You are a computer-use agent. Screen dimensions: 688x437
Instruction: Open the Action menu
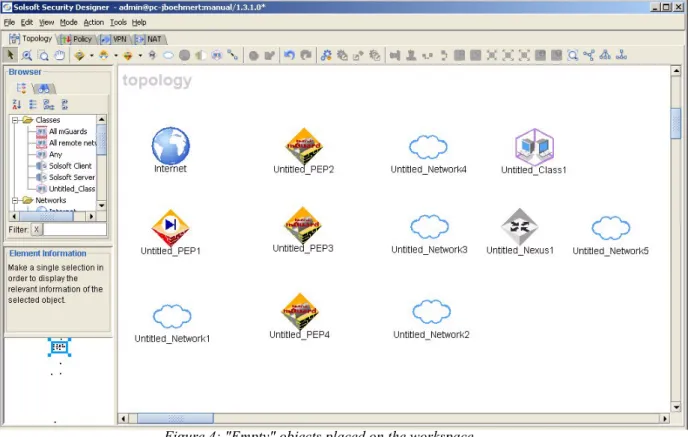point(94,22)
